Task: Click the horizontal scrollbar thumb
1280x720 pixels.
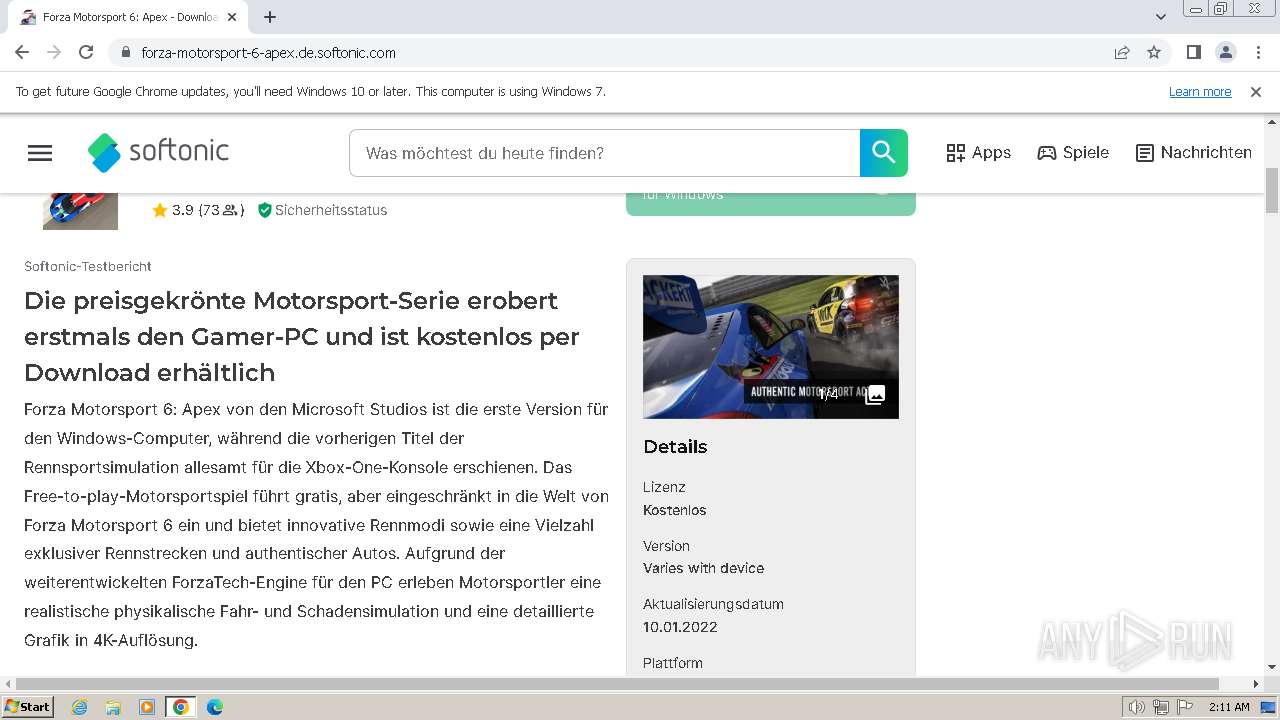Action: (x=617, y=684)
